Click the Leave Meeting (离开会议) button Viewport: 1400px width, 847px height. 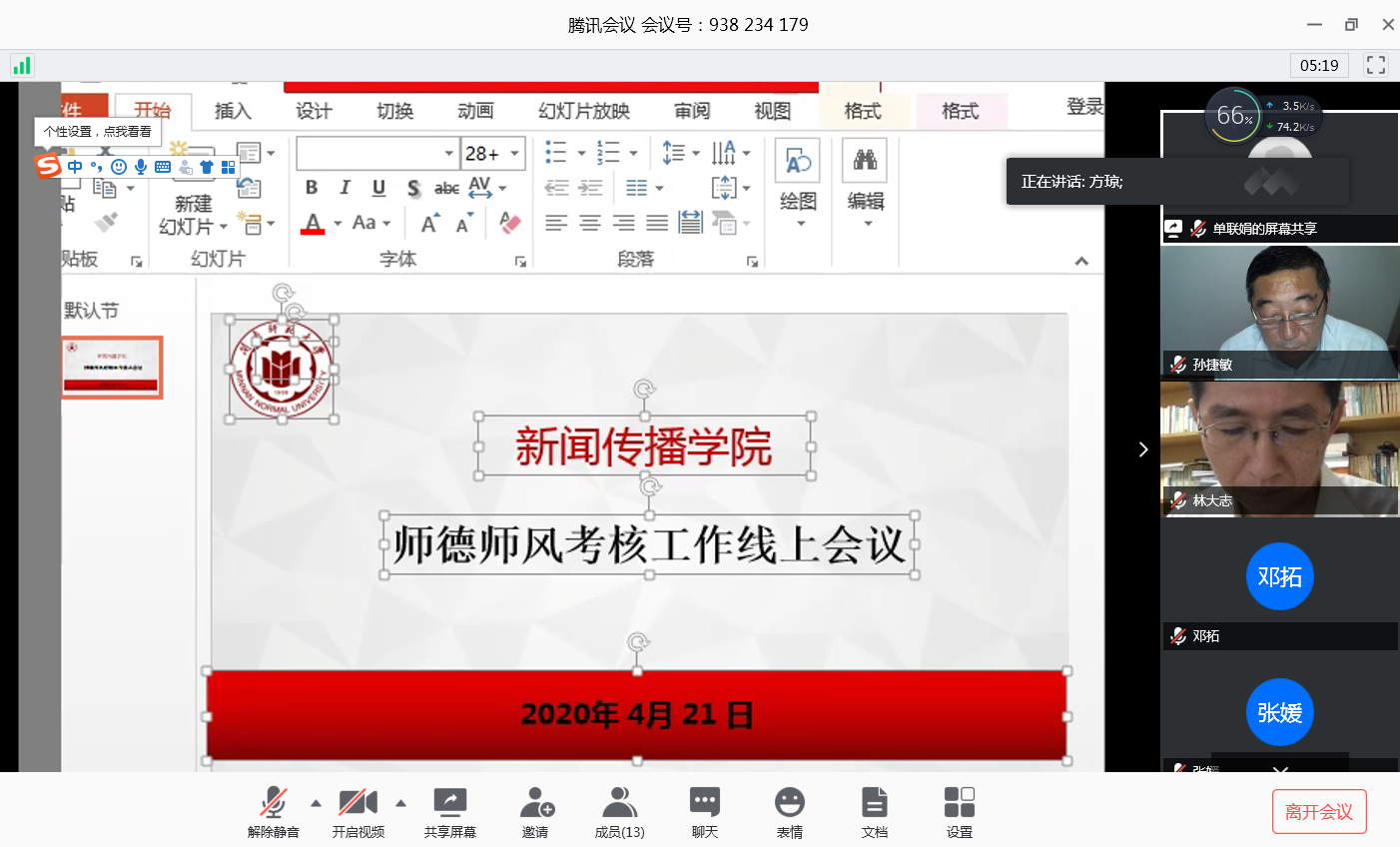click(x=1318, y=812)
